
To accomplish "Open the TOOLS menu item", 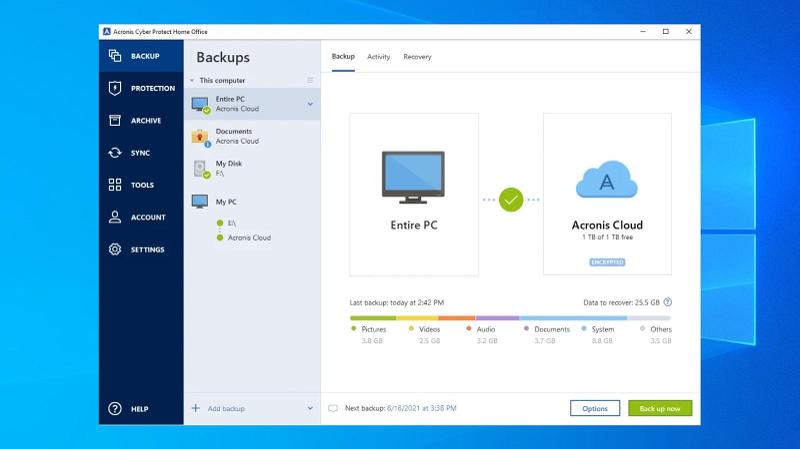I will coord(141,185).
